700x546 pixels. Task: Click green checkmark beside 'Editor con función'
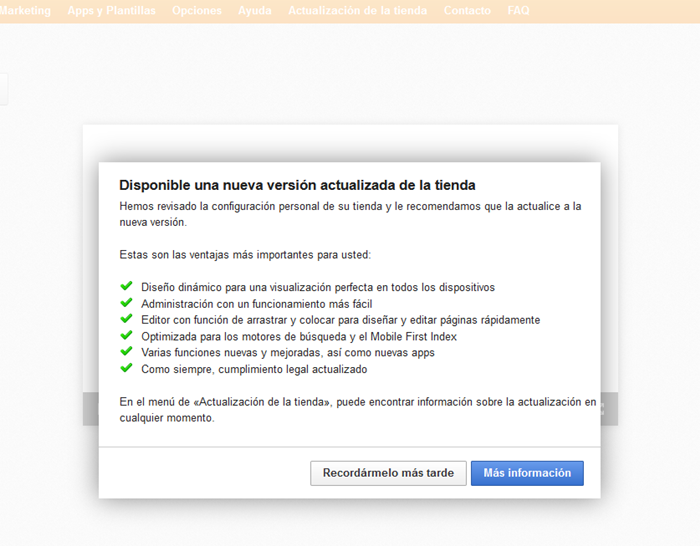[x=126, y=318]
